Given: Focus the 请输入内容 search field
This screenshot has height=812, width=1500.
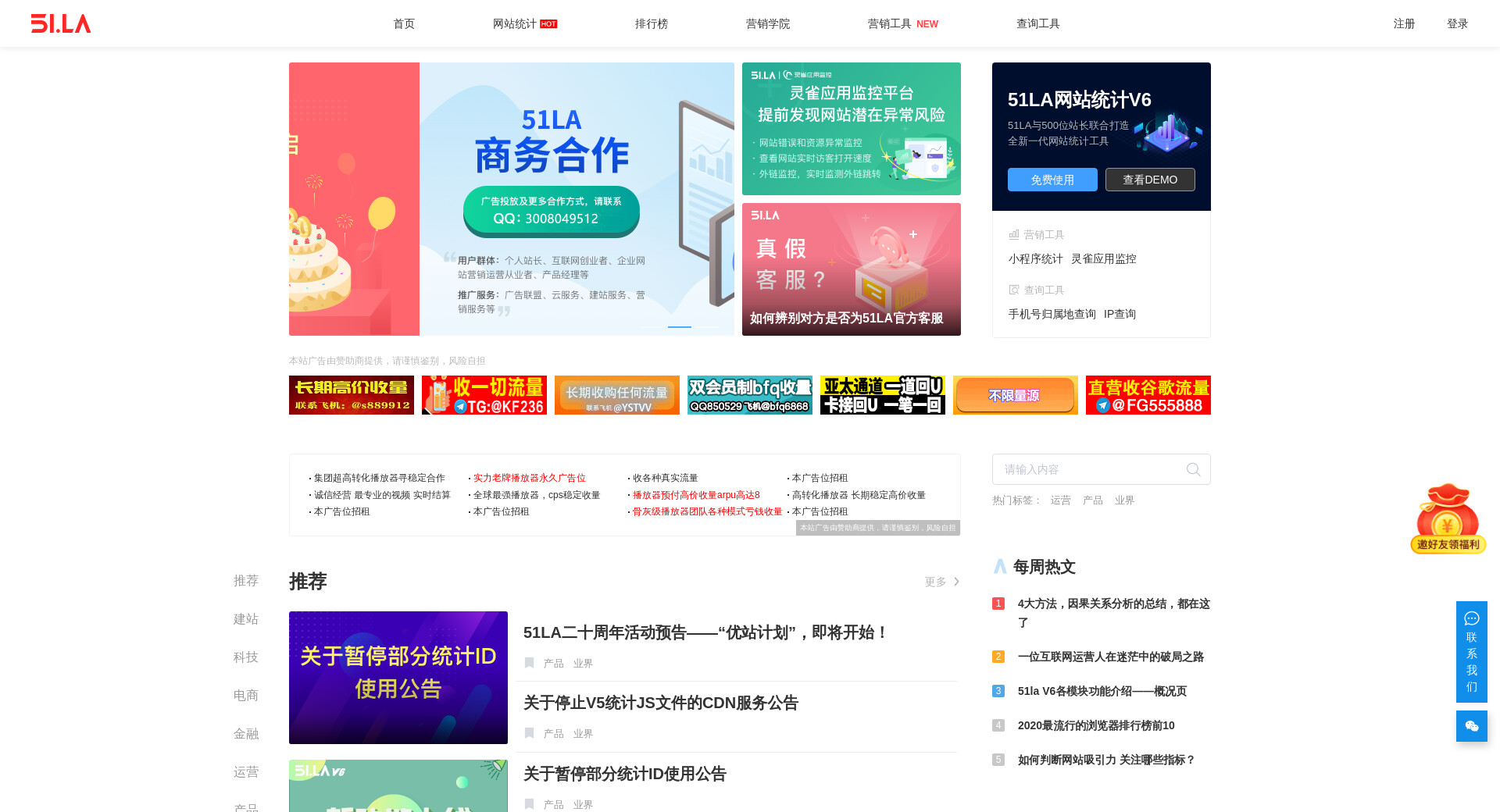Looking at the screenshot, I should (1090, 469).
